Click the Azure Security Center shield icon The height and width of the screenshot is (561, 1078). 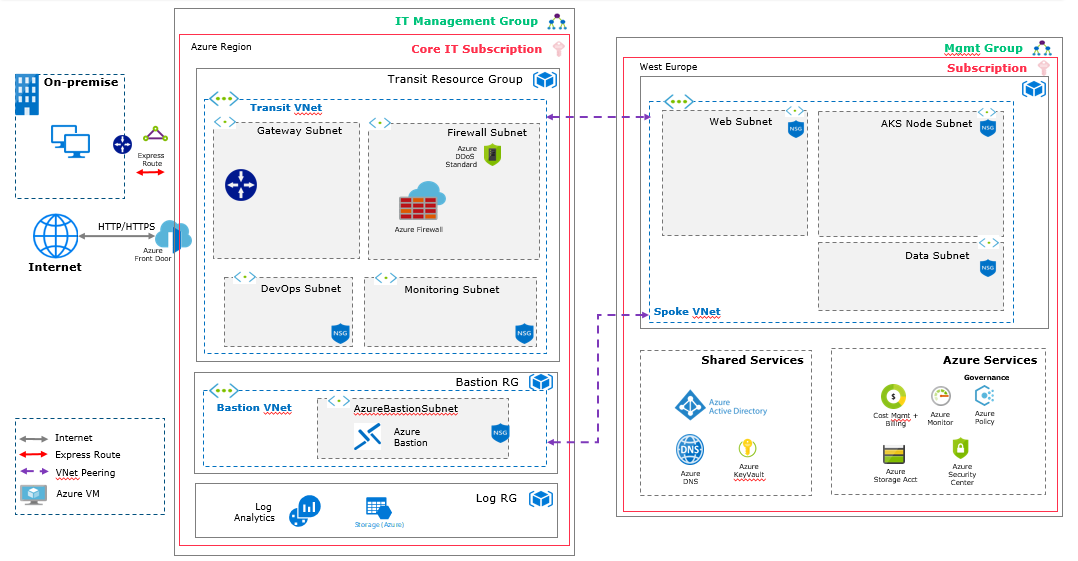(x=961, y=448)
